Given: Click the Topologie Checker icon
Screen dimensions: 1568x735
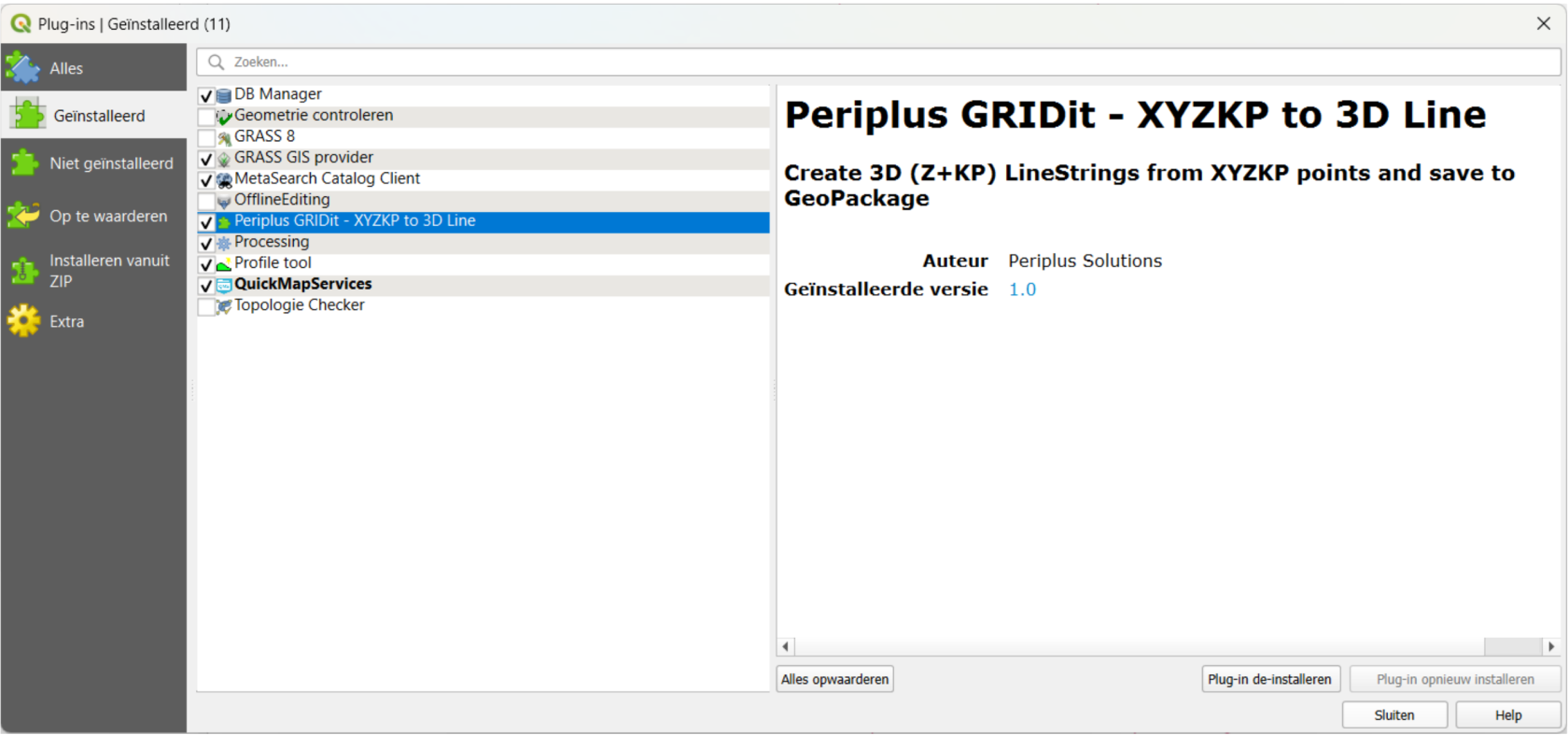Looking at the screenshot, I should [x=224, y=306].
